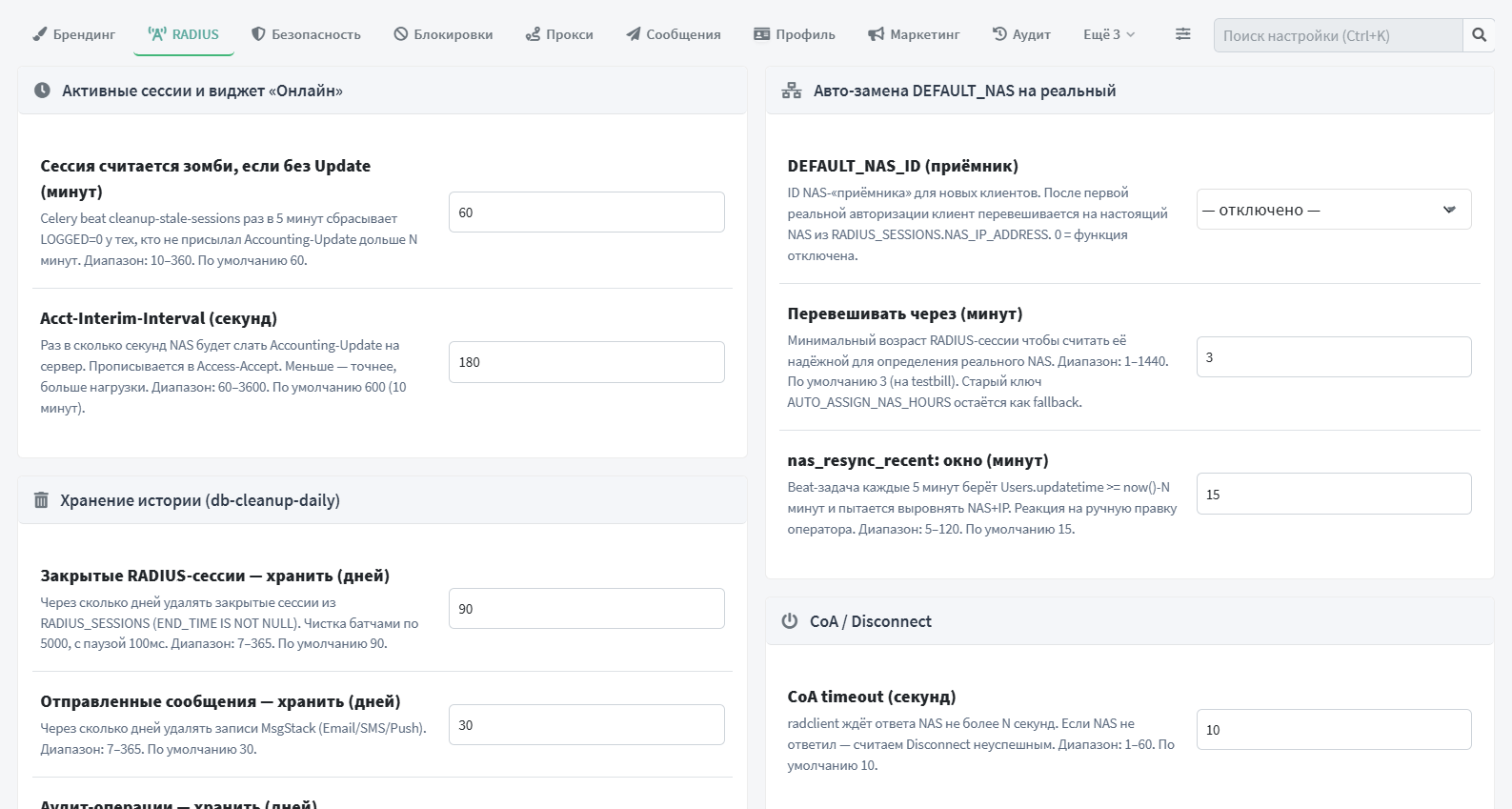The width and height of the screenshot is (1512, 809).
Task: Click the Профиль card icon
Action: (x=762, y=34)
